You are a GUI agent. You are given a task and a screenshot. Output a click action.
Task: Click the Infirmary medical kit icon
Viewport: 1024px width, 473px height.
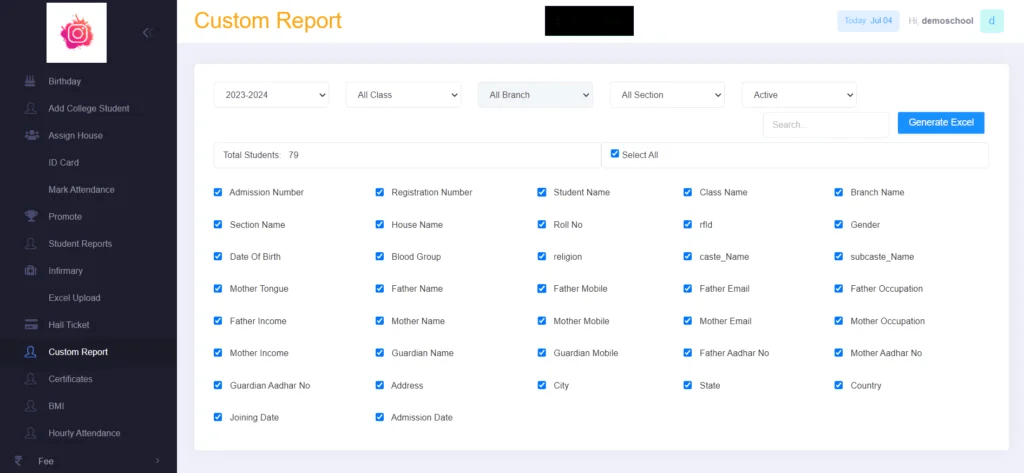pyautogui.click(x=31, y=271)
